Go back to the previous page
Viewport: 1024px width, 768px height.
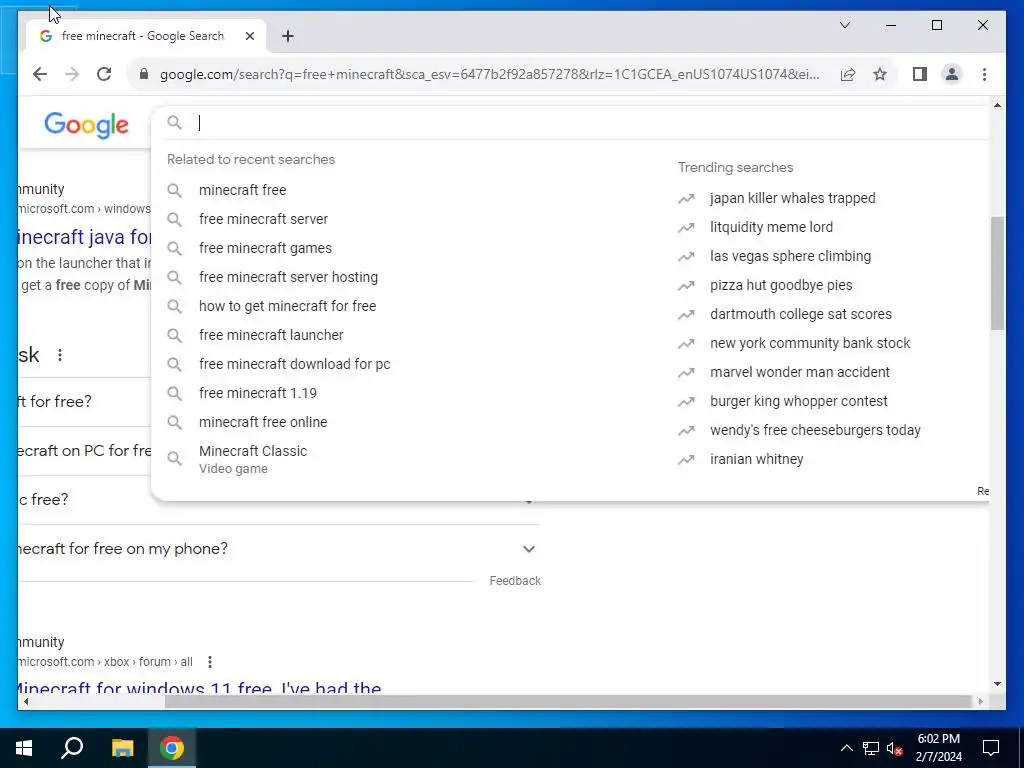coord(40,74)
